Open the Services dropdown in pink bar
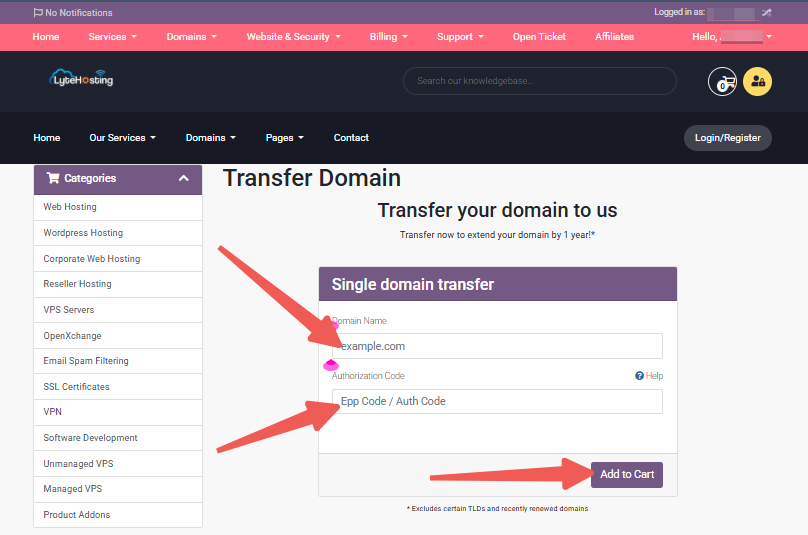The height and width of the screenshot is (535, 808). [112, 37]
